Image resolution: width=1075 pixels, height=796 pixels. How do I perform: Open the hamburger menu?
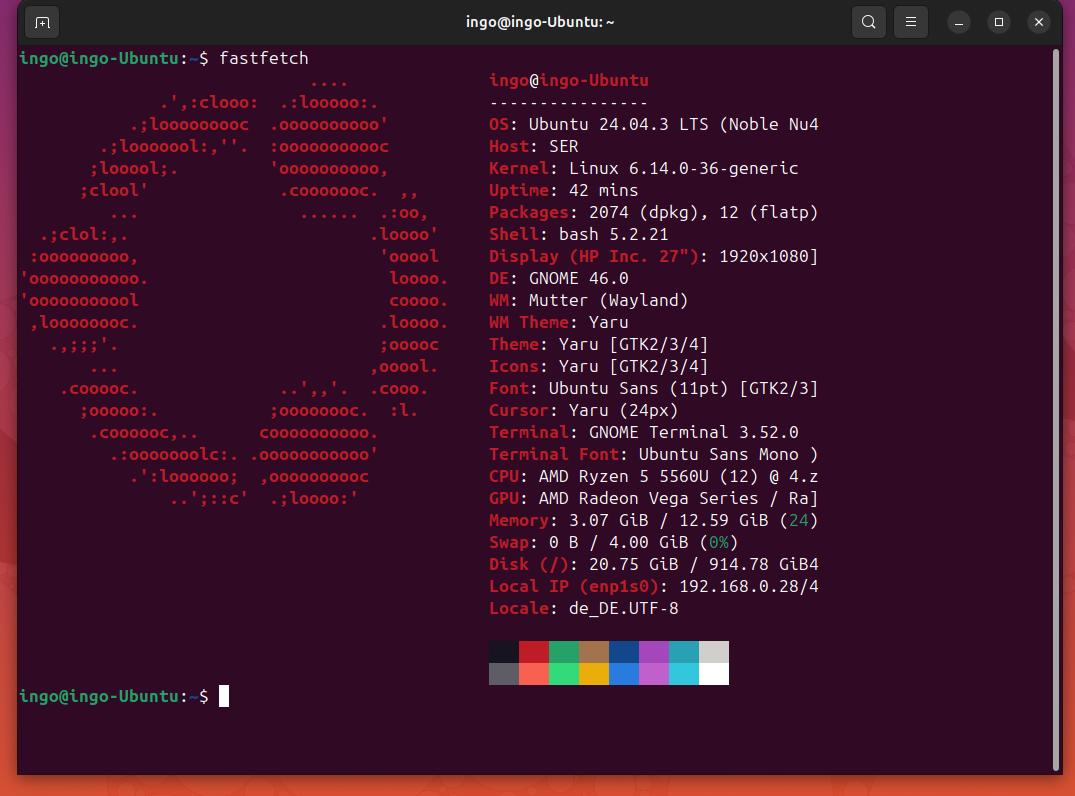(x=910, y=22)
